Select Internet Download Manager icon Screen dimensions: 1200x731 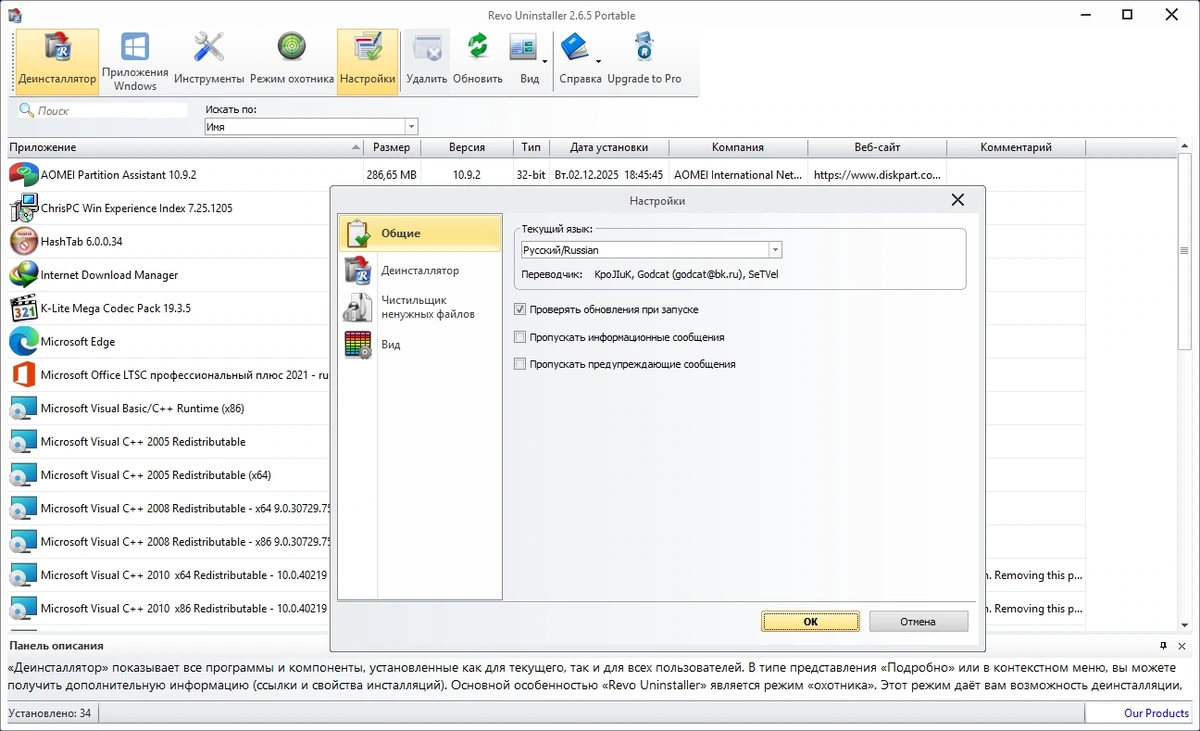click(x=24, y=274)
